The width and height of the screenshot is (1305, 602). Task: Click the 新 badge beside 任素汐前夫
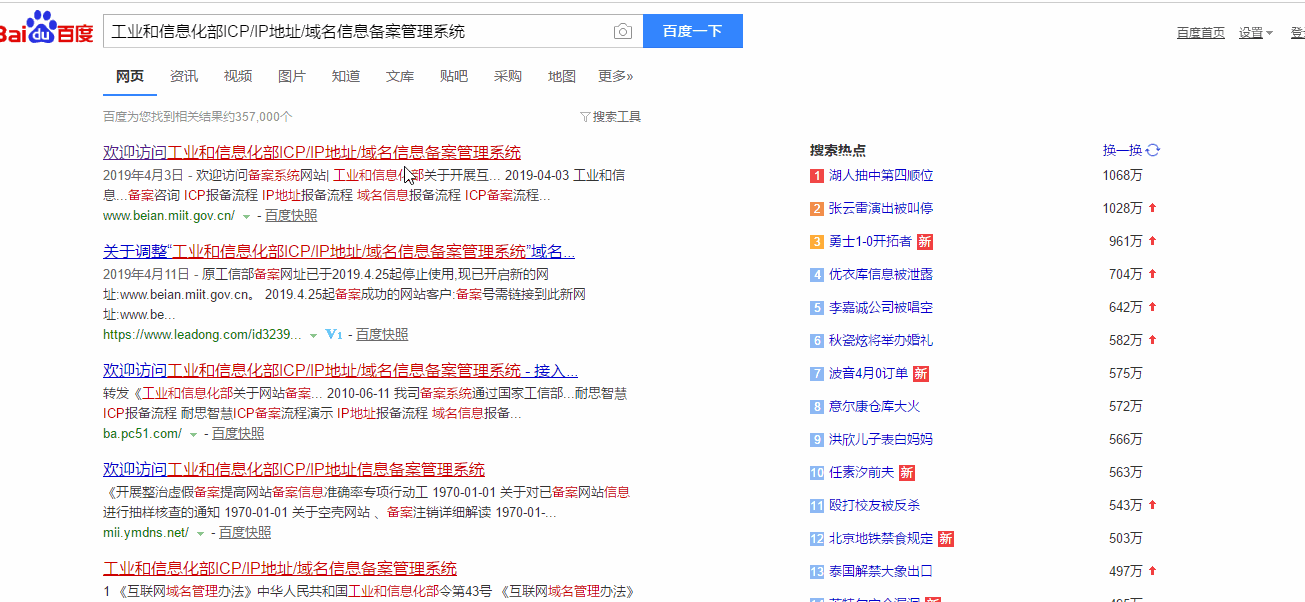point(907,472)
